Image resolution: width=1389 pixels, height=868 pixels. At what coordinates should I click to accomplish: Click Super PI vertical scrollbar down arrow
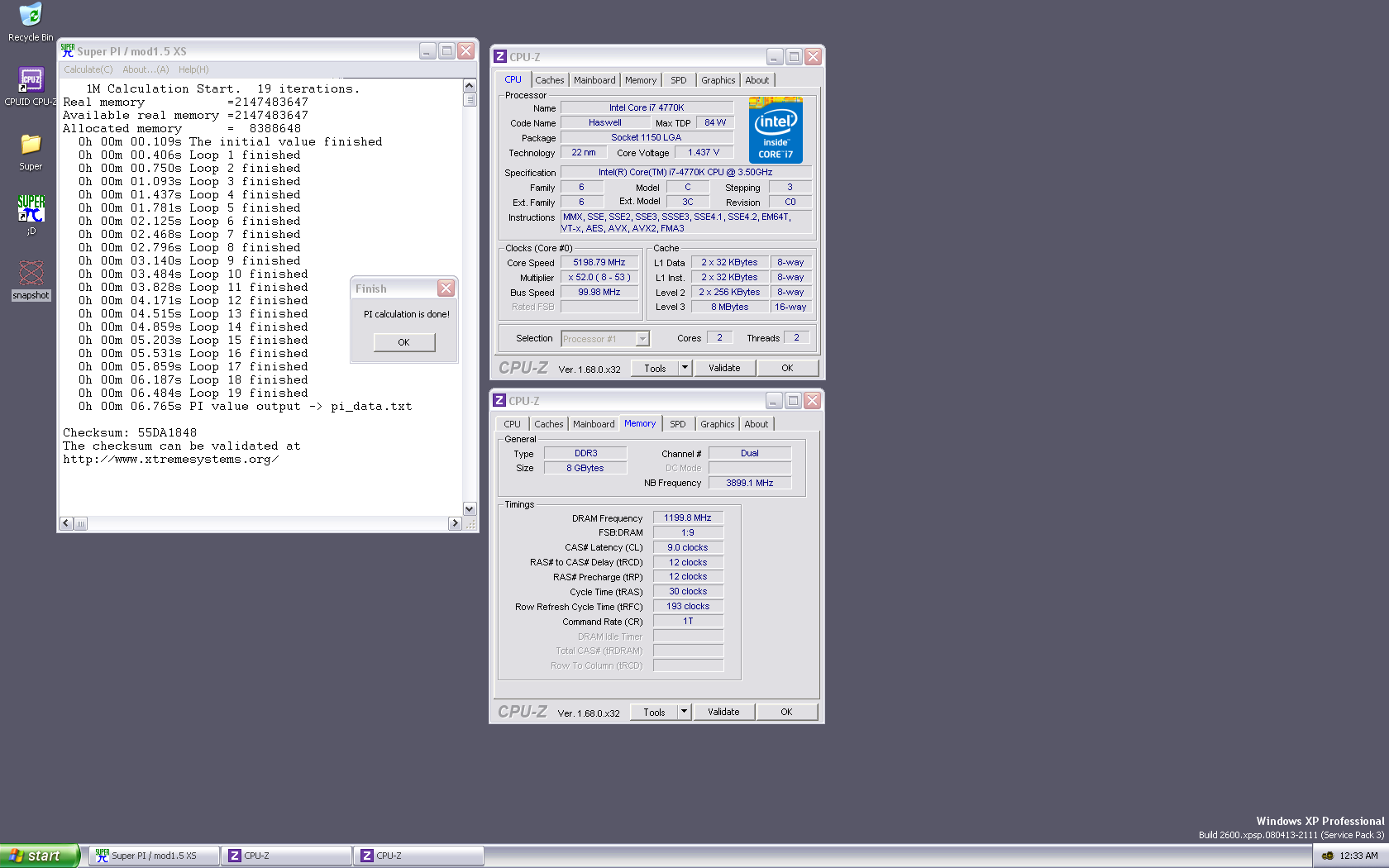[470, 509]
